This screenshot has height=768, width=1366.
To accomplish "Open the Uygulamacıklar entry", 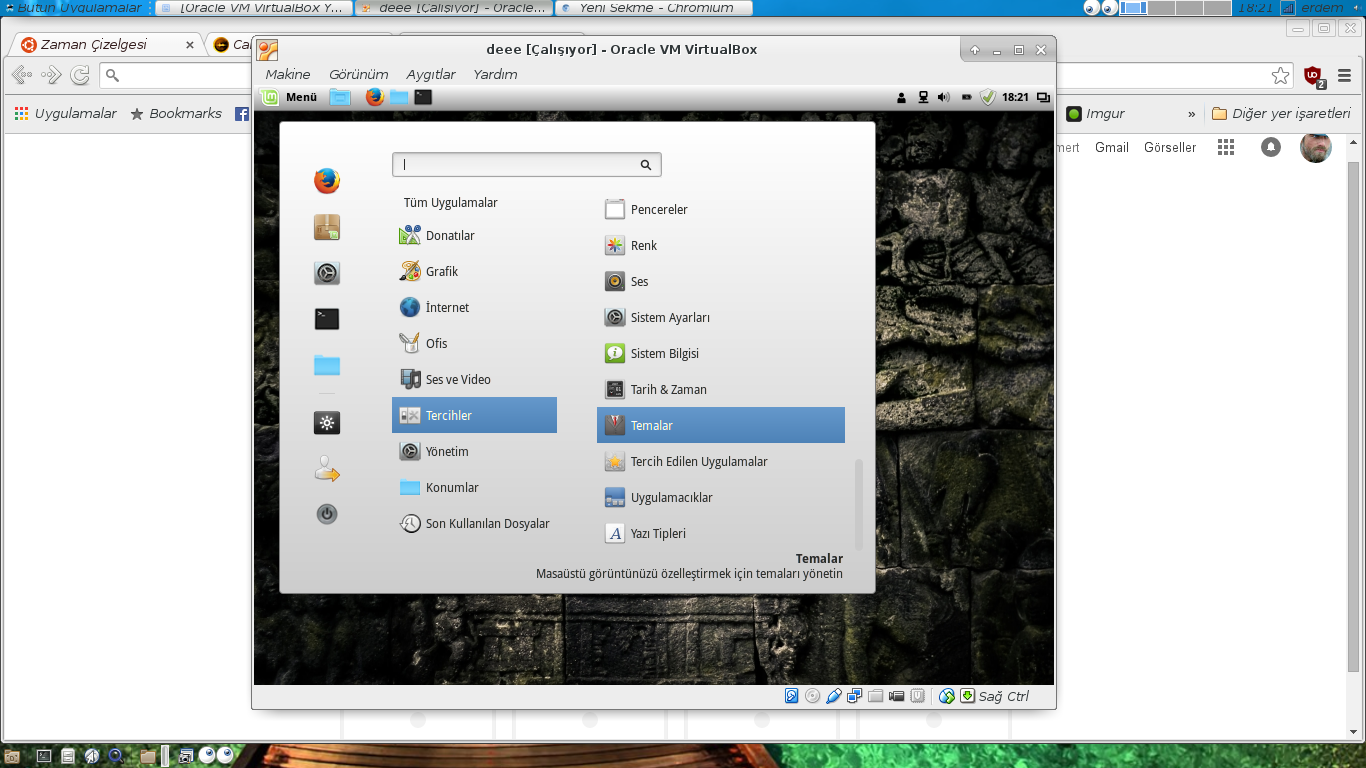I will [x=721, y=497].
